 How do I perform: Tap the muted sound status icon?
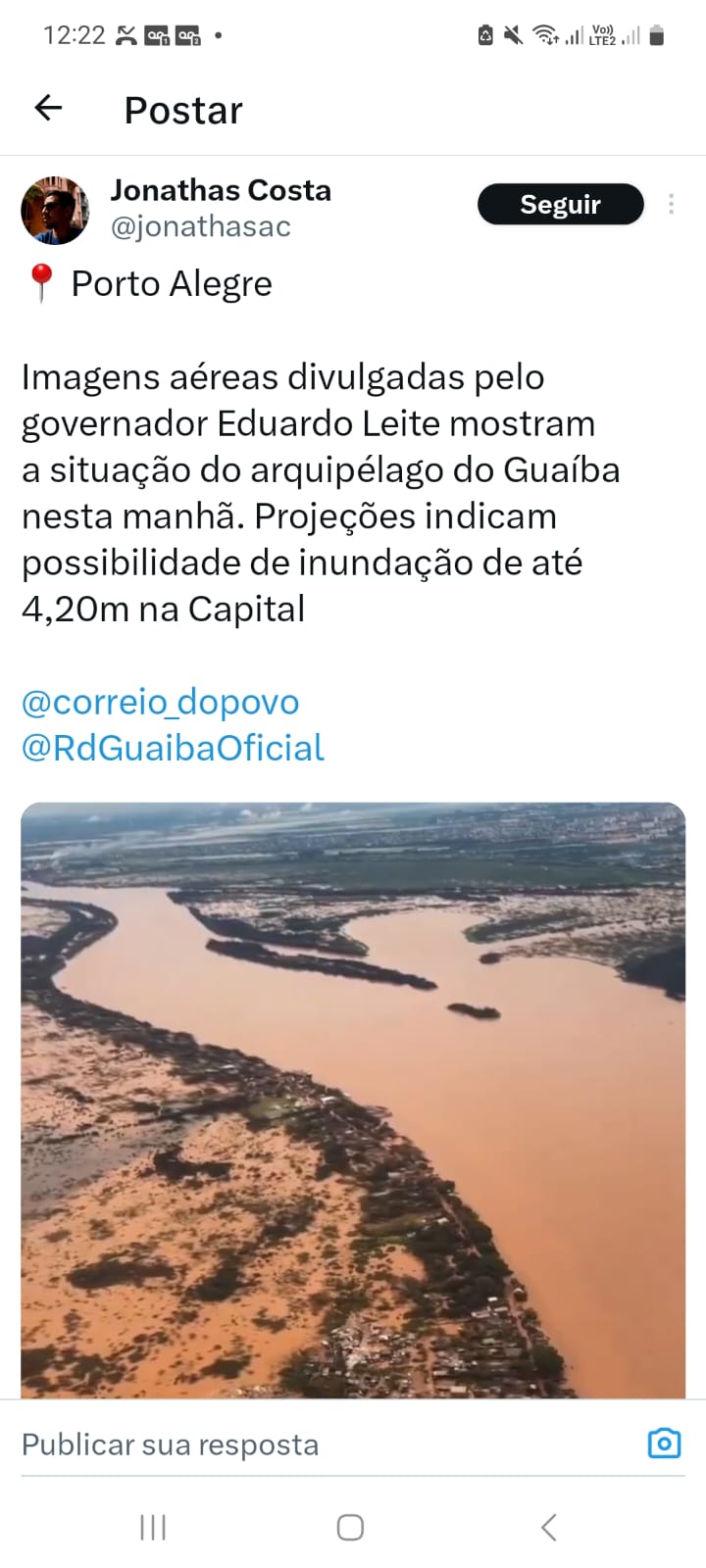513,35
